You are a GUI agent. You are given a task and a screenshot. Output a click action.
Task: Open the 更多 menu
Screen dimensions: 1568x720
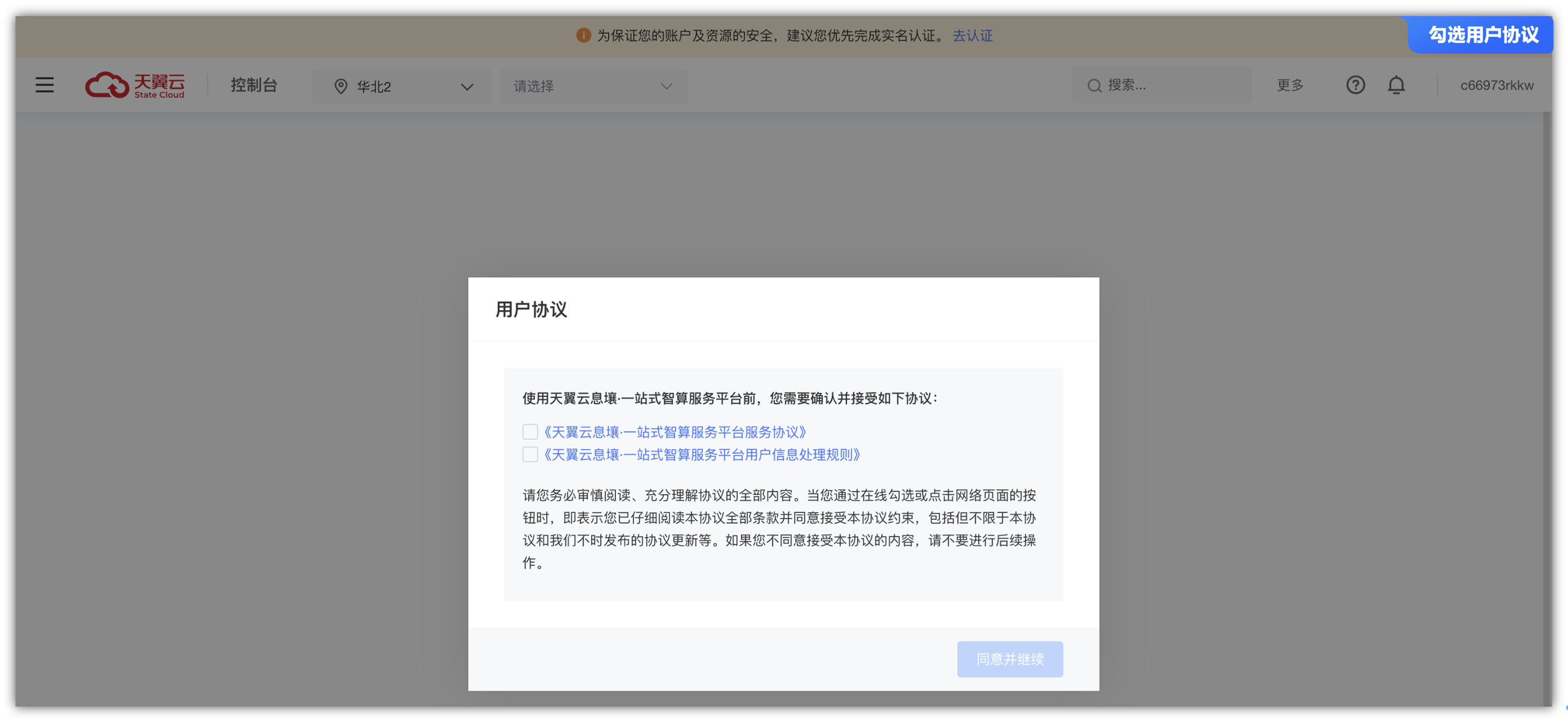[x=1290, y=85]
